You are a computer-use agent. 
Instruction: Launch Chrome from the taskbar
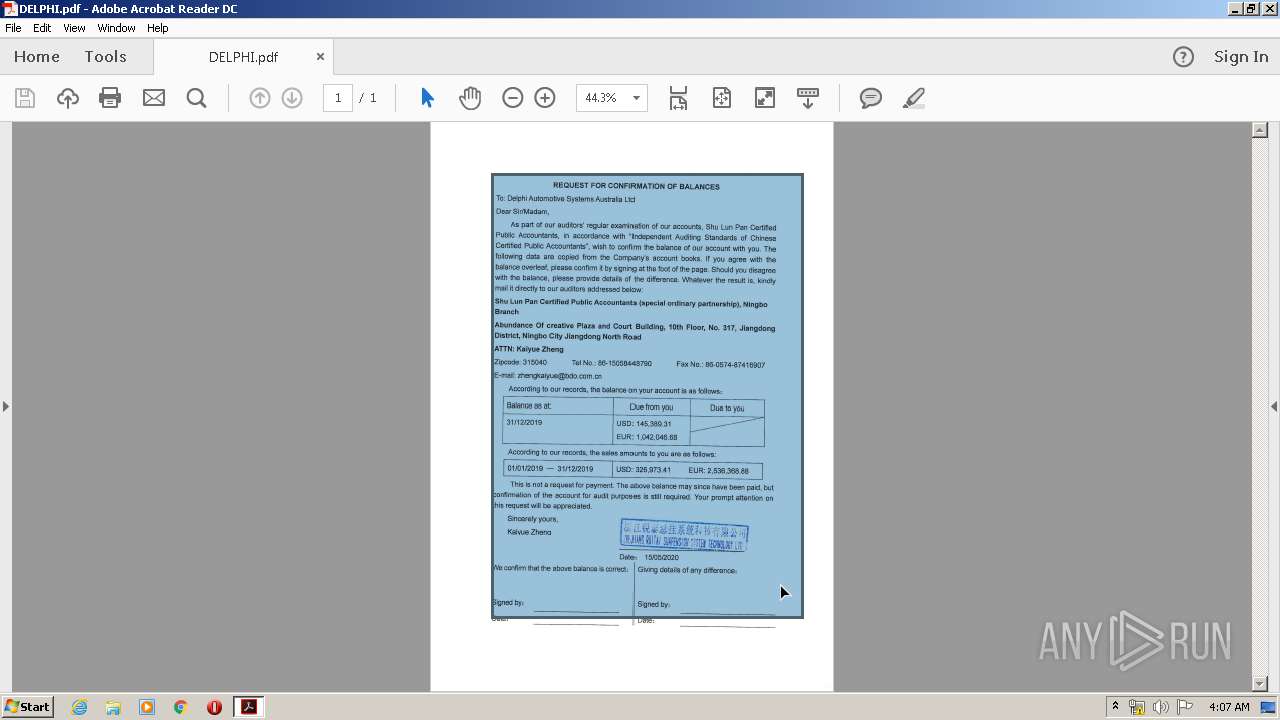[x=181, y=707]
